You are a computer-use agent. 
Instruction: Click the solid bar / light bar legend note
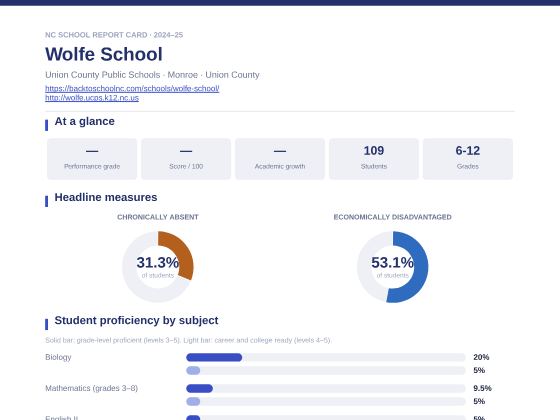[x=188, y=340]
